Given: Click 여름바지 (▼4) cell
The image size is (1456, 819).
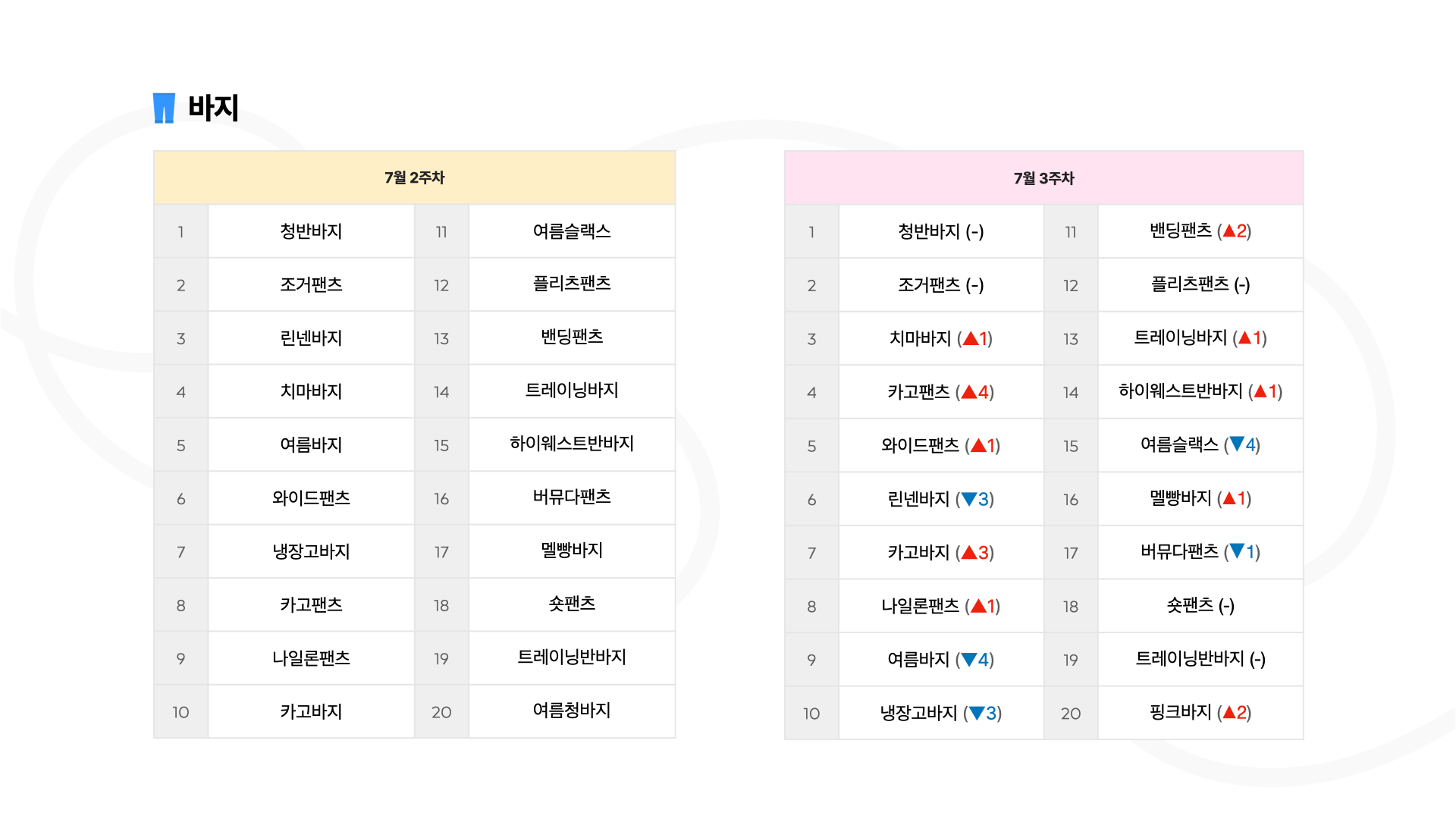Looking at the screenshot, I should pyautogui.click(x=940, y=660).
